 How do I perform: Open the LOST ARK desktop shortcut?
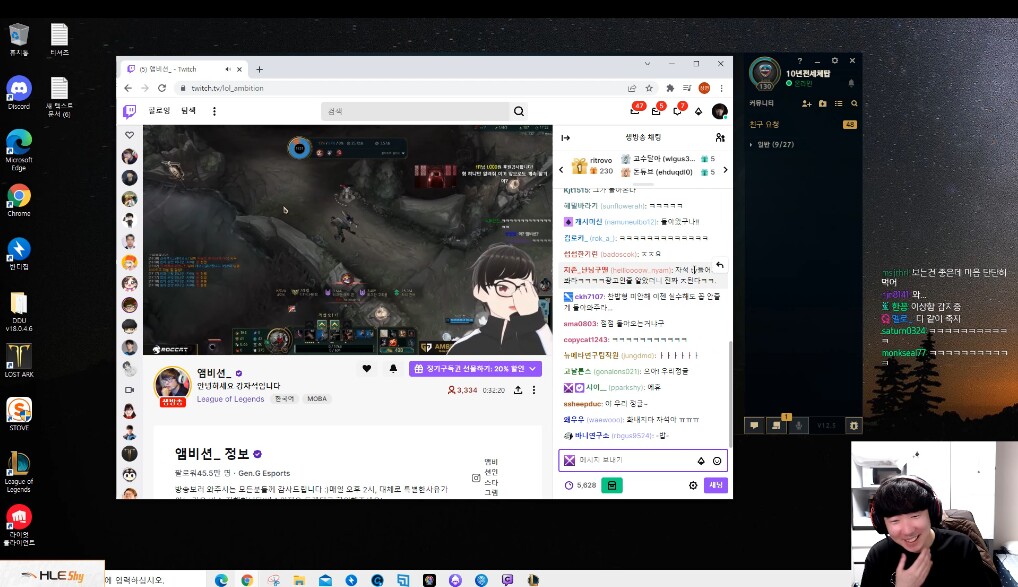tap(19, 360)
